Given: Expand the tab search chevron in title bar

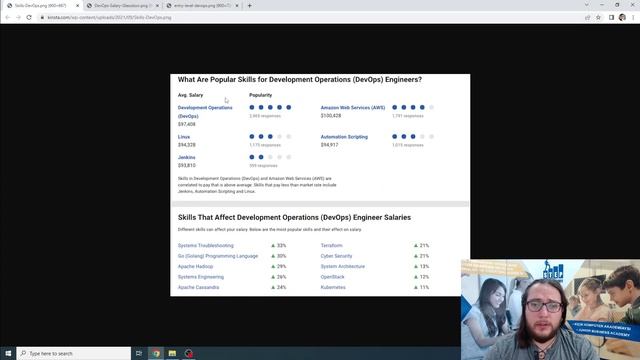Looking at the screenshot, I should pyautogui.click(x=587, y=5).
